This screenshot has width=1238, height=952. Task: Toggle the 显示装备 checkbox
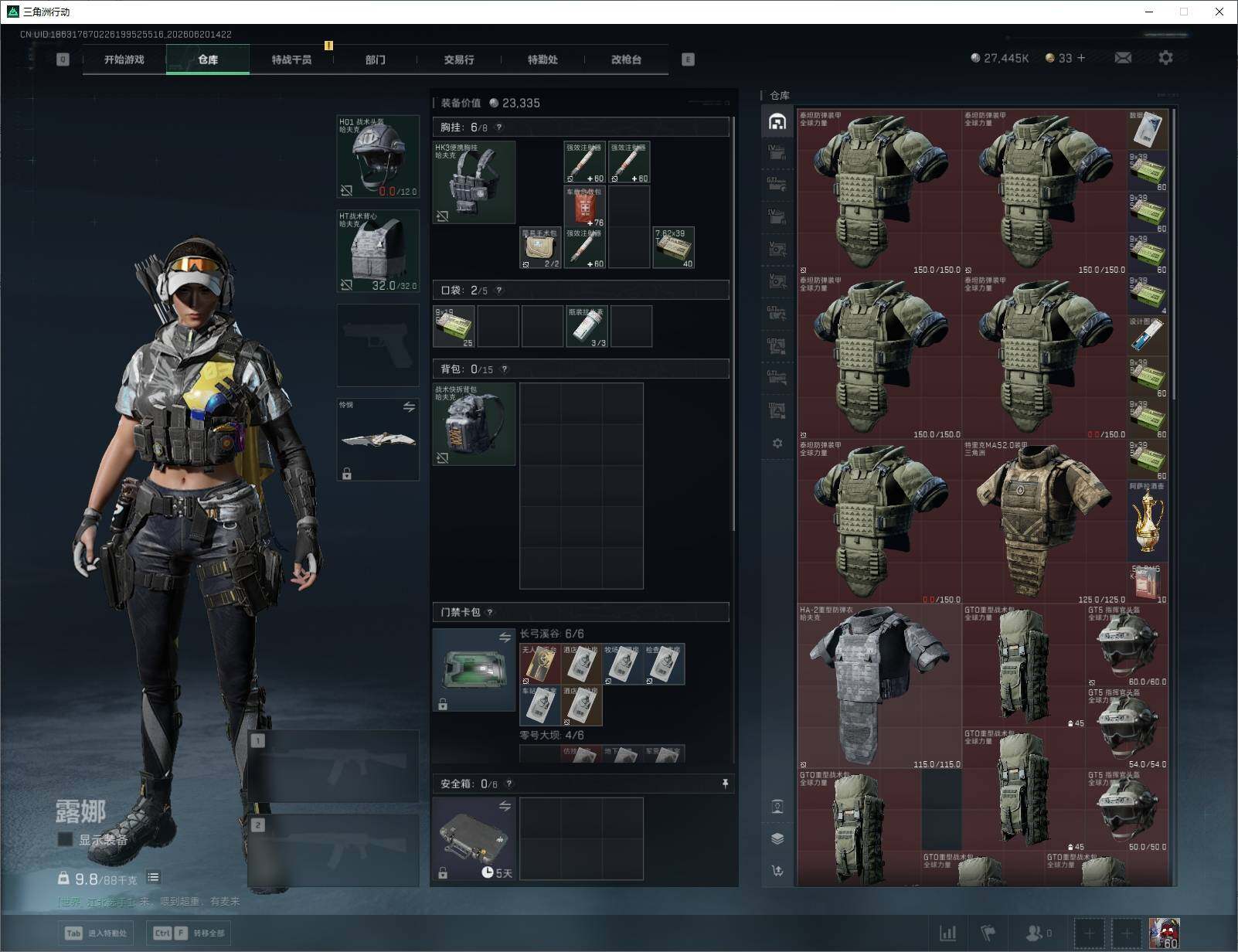(65, 839)
